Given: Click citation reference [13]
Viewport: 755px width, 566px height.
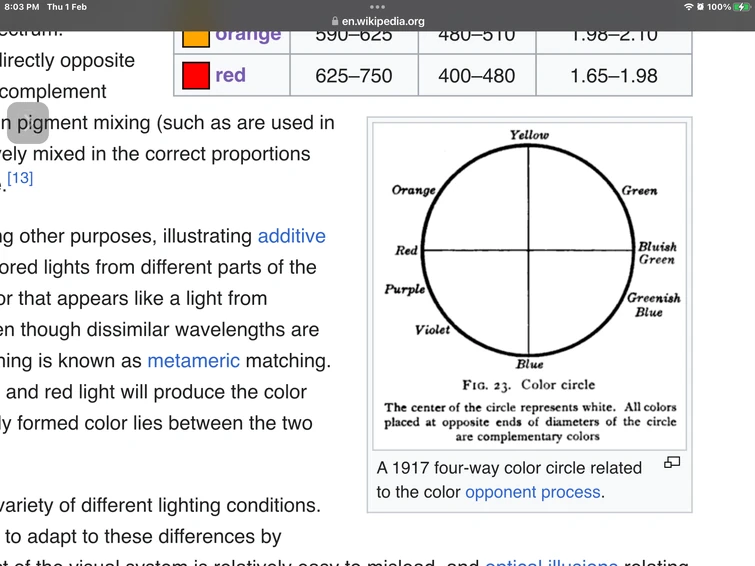Looking at the screenshot, I should coord(20,178).
